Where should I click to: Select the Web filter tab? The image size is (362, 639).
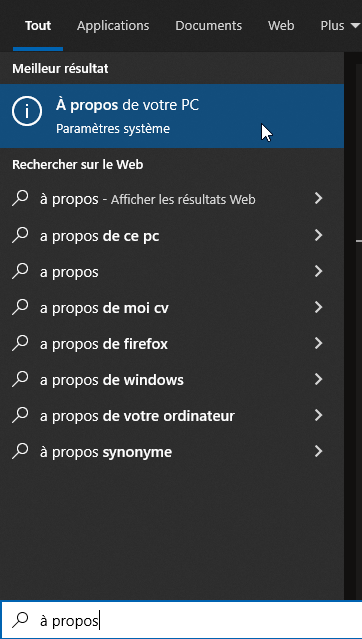[x=281, y=26]
